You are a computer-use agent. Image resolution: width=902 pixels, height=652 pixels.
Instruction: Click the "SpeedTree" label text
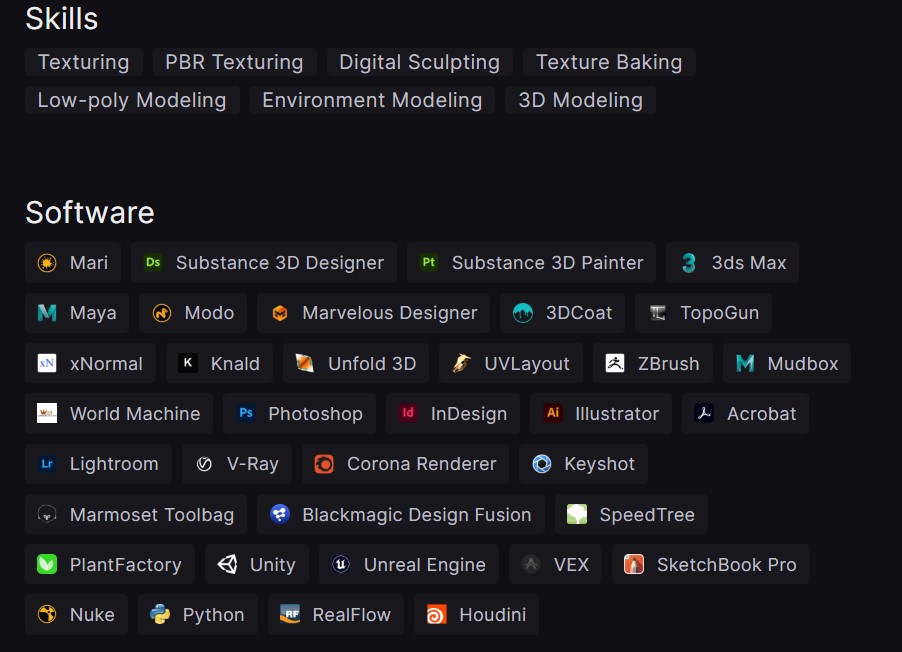647,514
